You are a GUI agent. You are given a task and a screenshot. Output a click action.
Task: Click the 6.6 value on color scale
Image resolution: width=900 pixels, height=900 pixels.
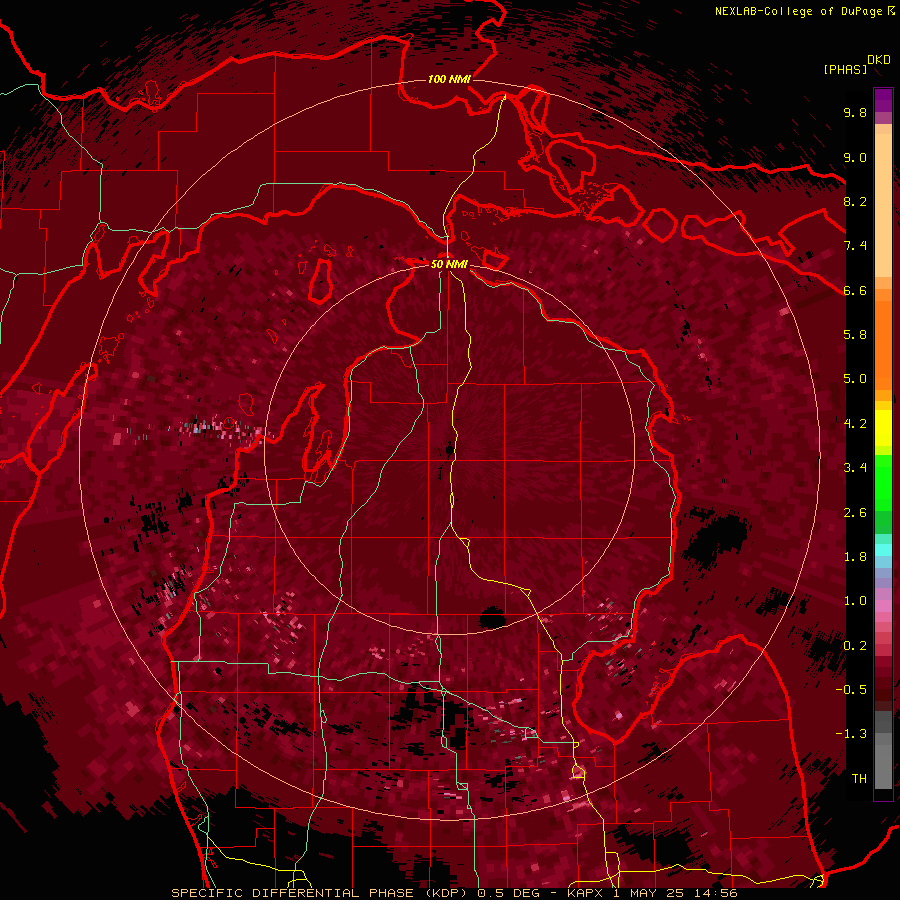click(855, 290)
